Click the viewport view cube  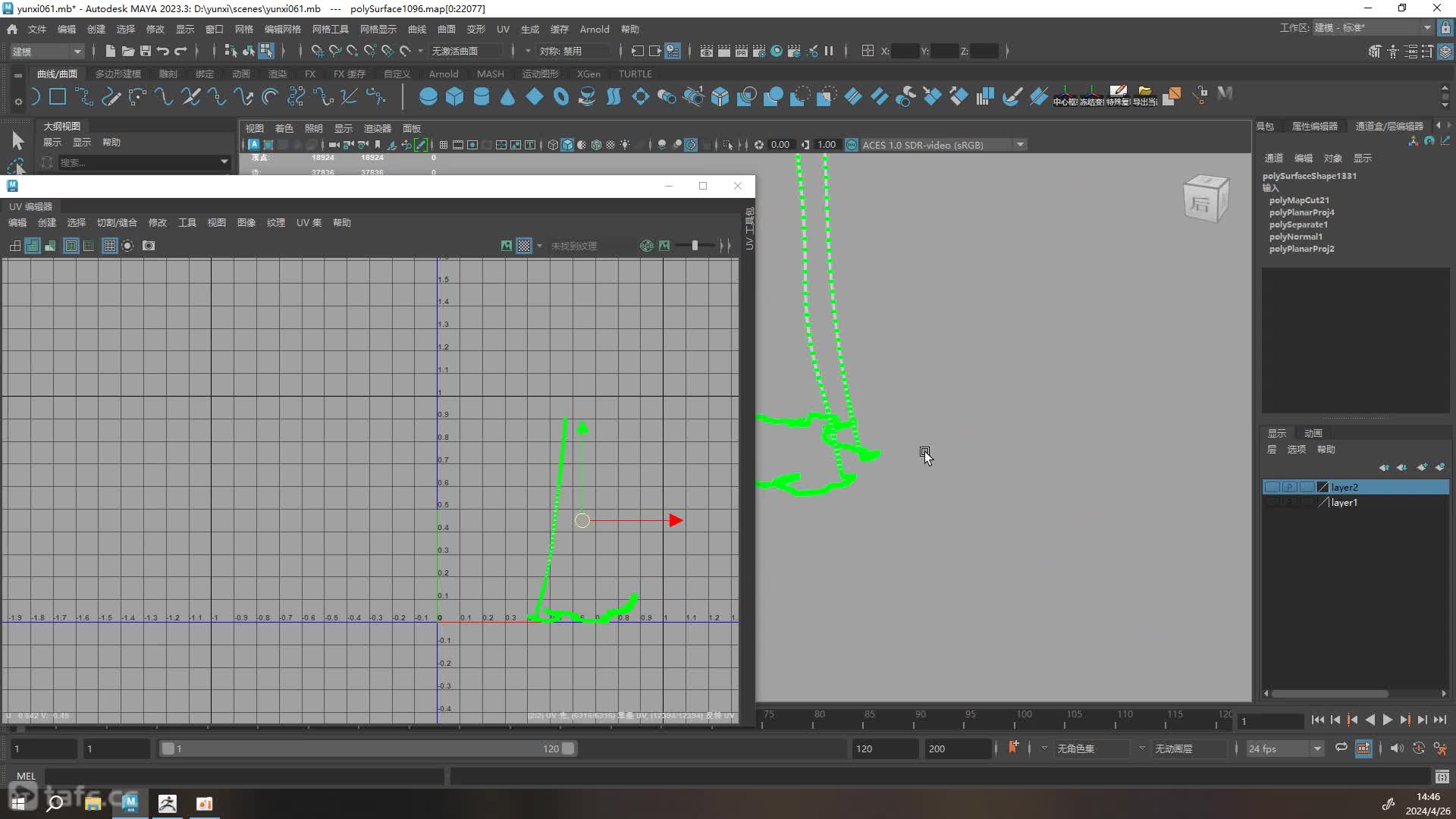(x=1206, y=199)
